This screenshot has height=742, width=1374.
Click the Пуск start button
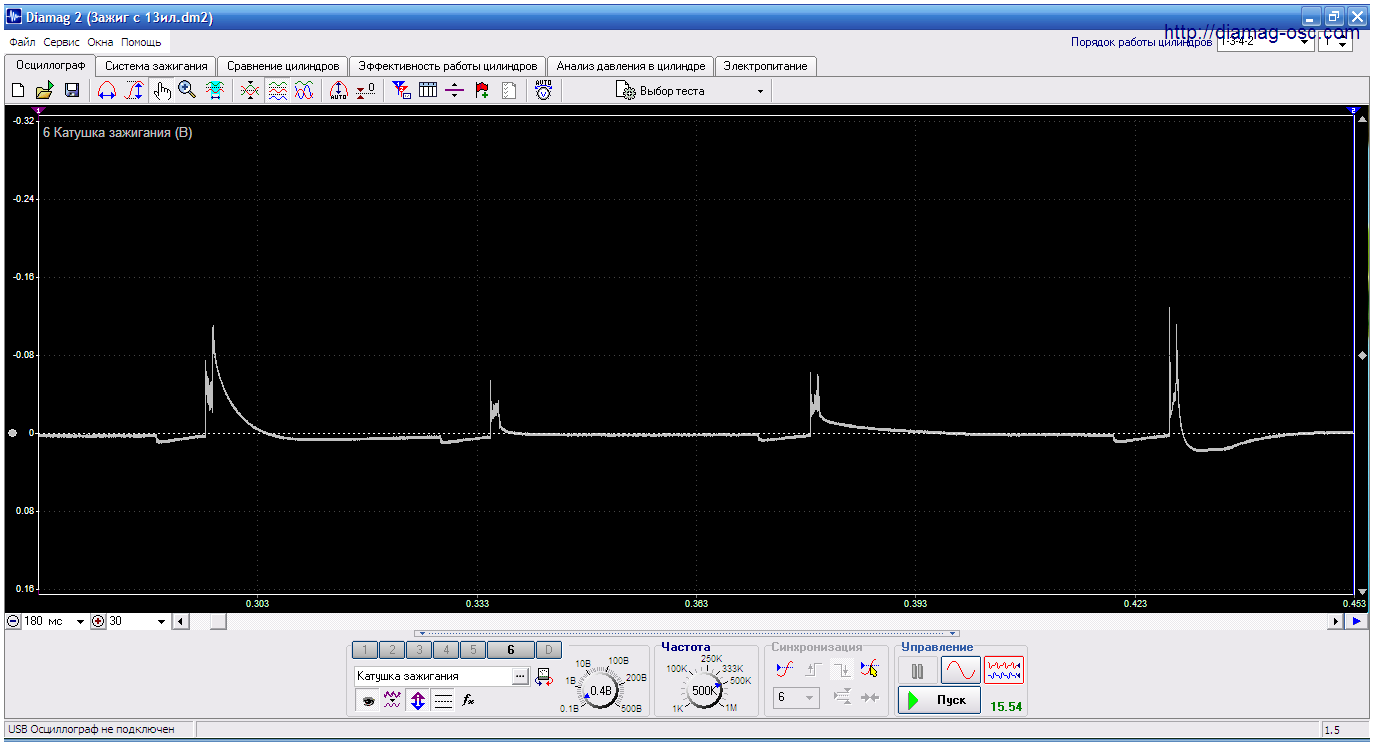(x=939, y=700)
